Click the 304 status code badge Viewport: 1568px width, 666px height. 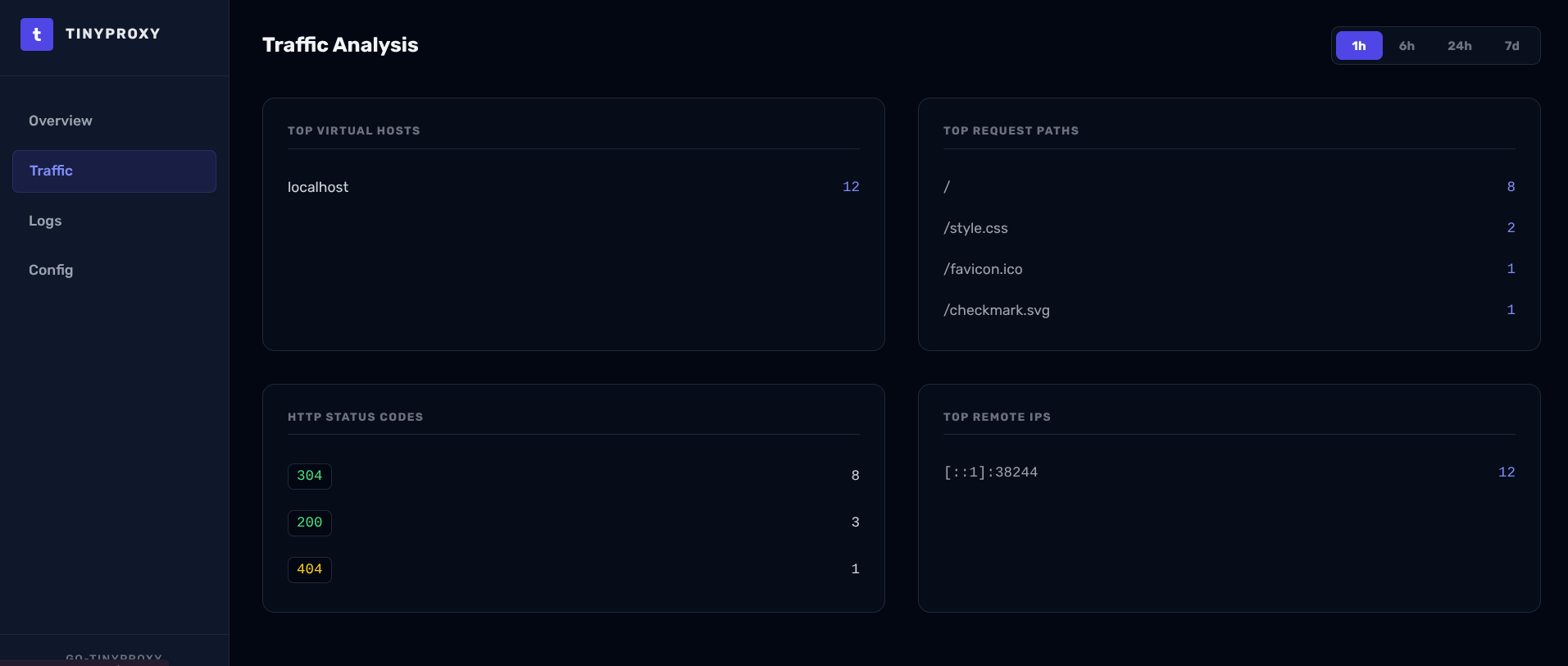coord(309,476)
